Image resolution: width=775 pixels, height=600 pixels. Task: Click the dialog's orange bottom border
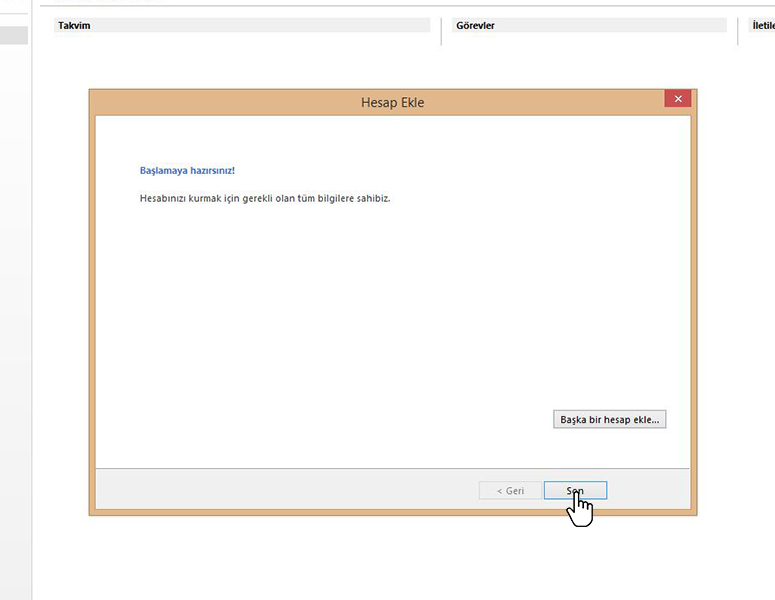pyautogui.click(x=392, y=513)
